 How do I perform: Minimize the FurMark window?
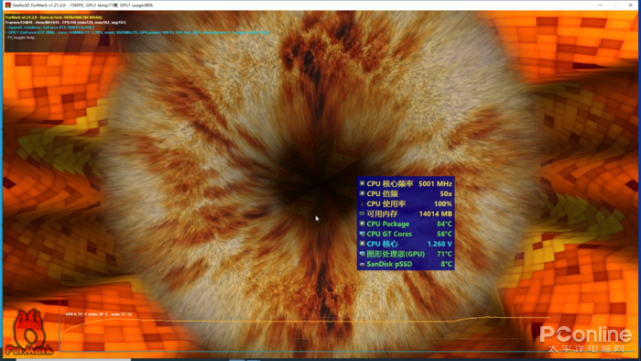click(x=600, y=5)
